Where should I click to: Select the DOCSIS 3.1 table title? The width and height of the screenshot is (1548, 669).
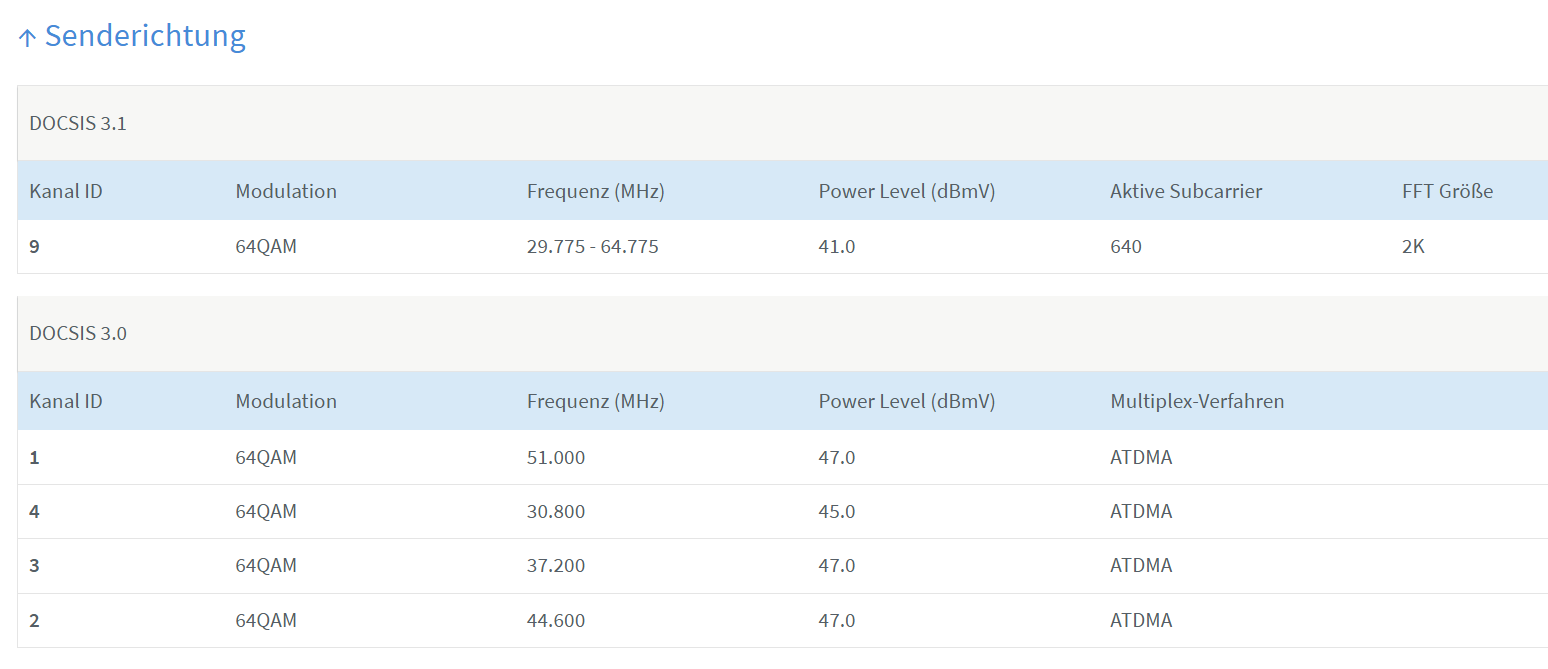[78, 124]
